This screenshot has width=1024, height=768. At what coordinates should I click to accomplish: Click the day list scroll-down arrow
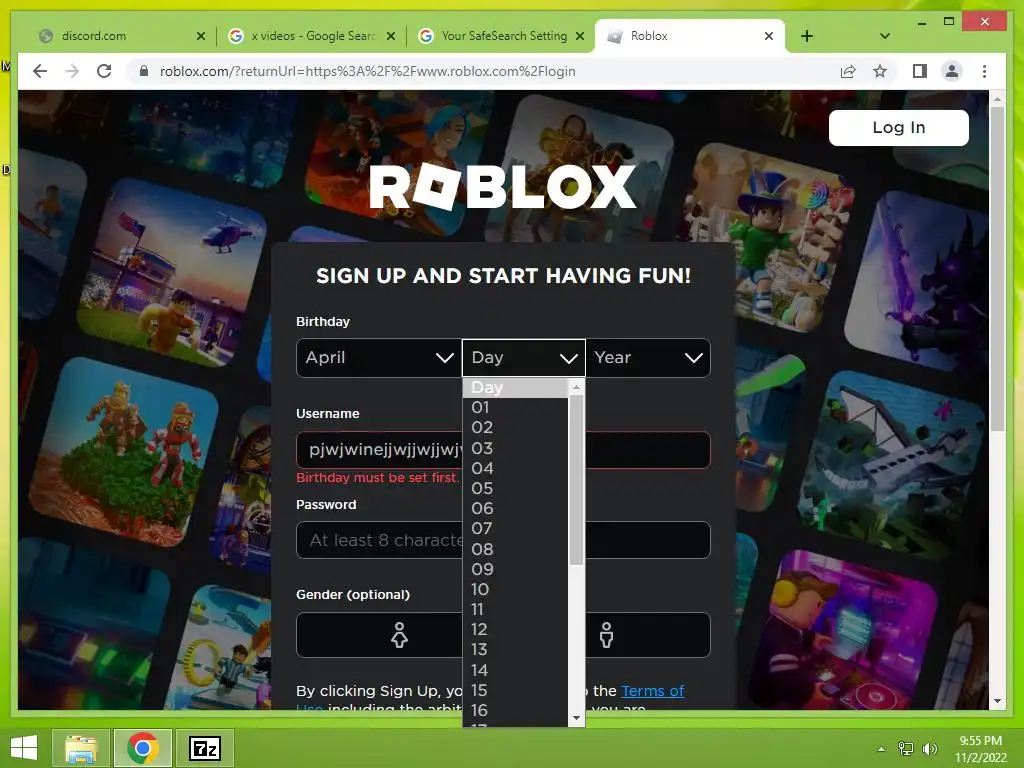coord(576,718)
